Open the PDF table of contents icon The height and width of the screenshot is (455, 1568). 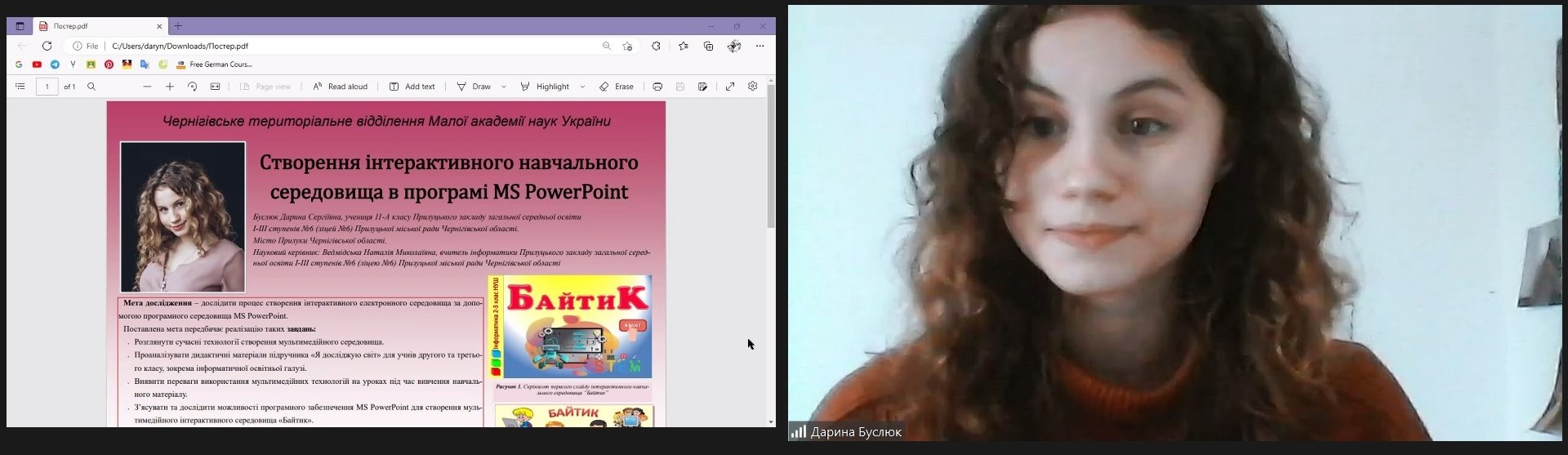tap(20, 87)
